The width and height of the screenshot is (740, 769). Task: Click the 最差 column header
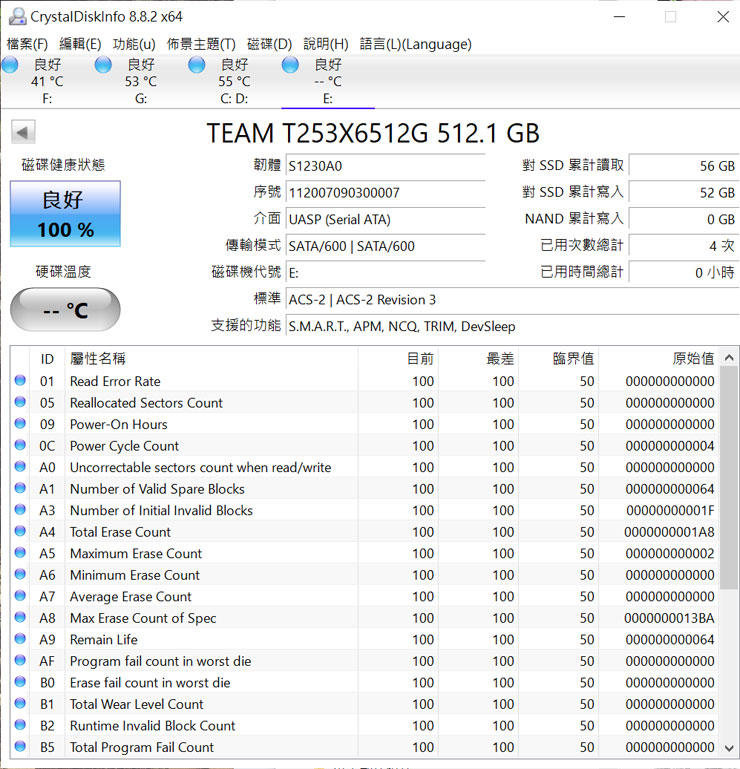(479, 359)
